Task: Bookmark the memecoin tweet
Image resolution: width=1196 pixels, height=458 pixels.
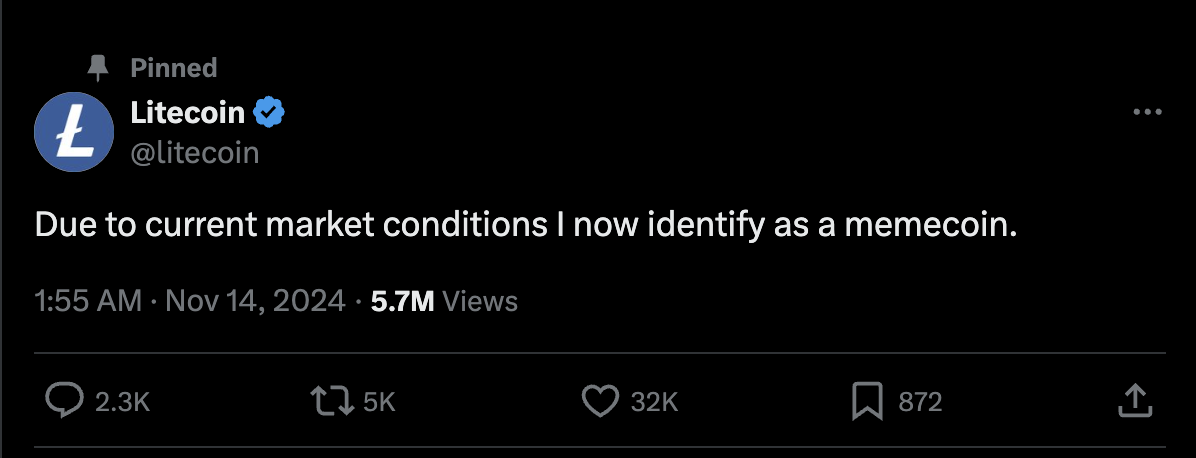Action: tap(866, 402)
